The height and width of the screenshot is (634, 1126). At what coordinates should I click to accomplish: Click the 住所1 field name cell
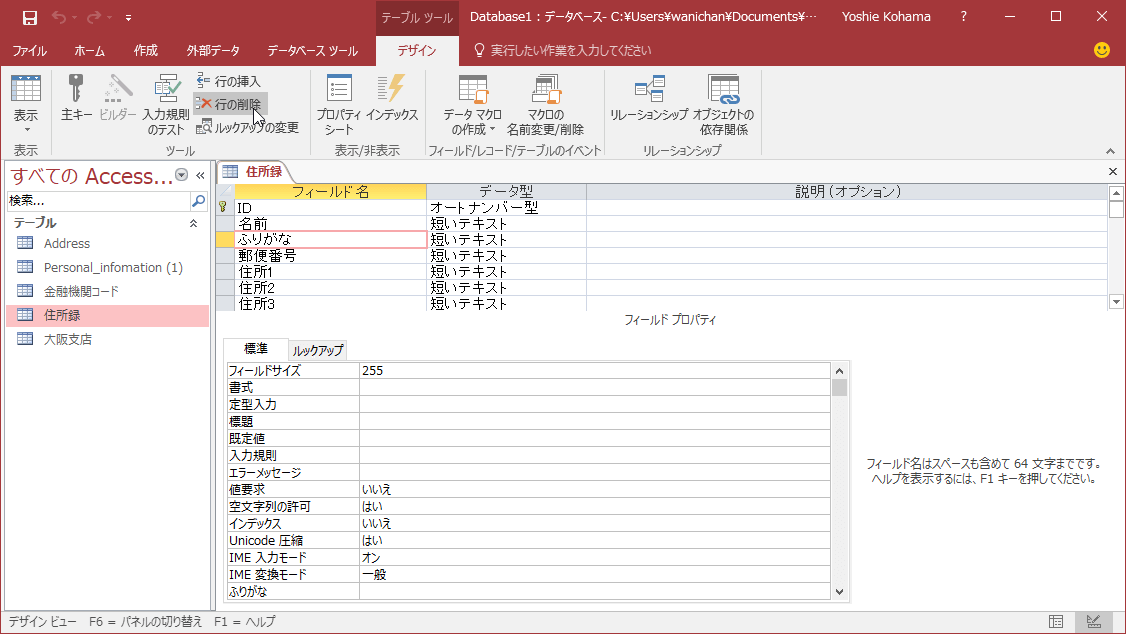click(x=330, y=271)
